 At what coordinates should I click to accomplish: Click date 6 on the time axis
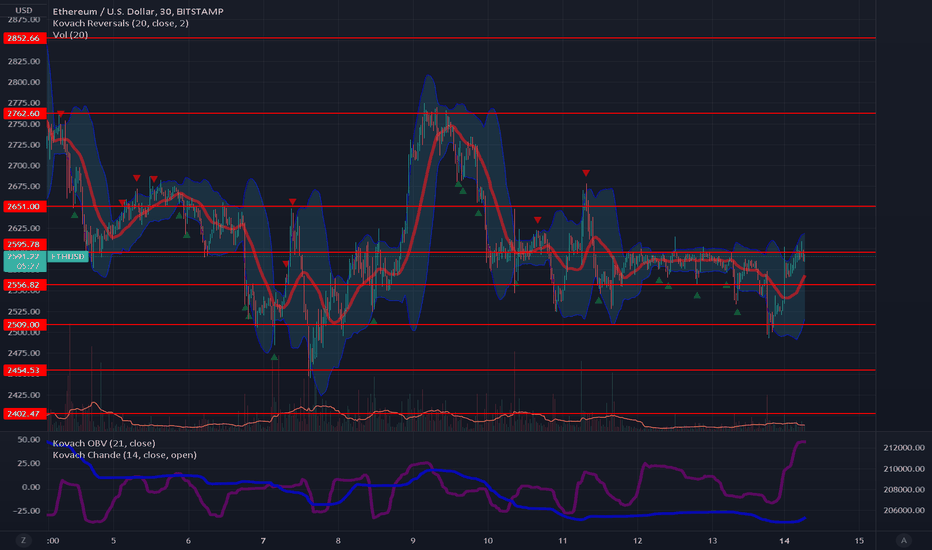(x=188, y=540)
